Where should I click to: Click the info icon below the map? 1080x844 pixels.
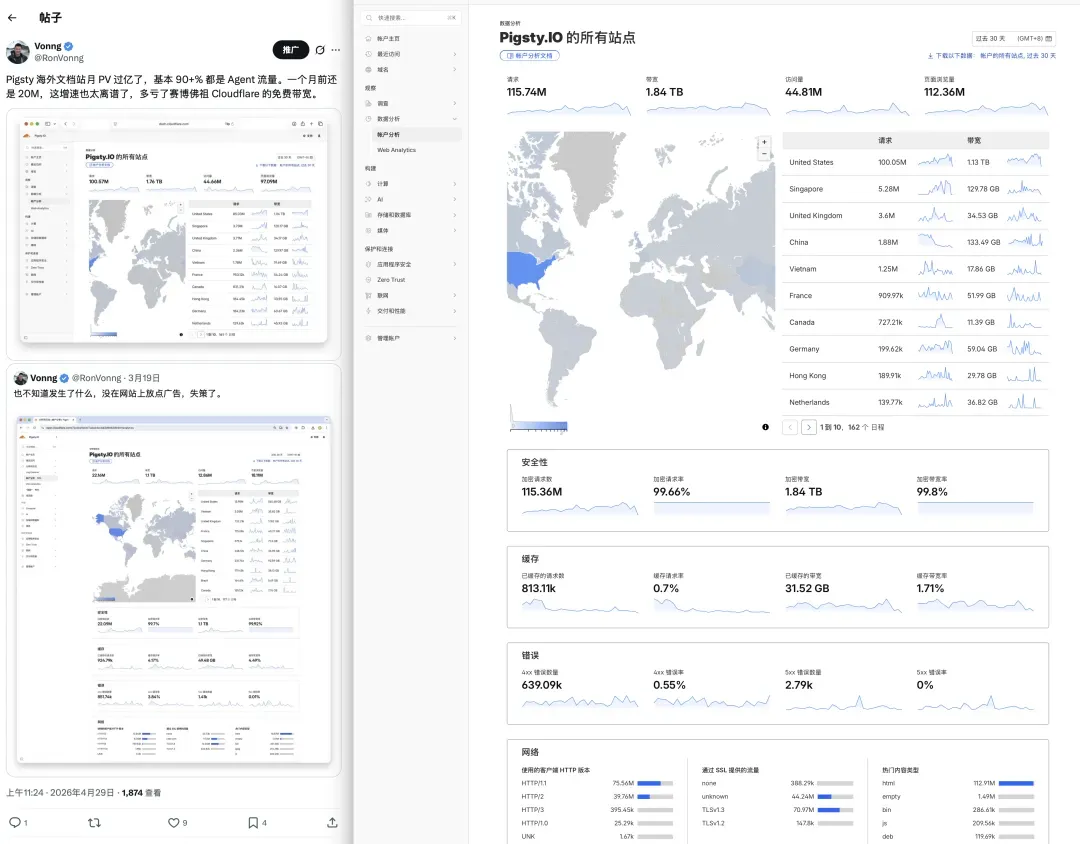(x=765, y=427)
